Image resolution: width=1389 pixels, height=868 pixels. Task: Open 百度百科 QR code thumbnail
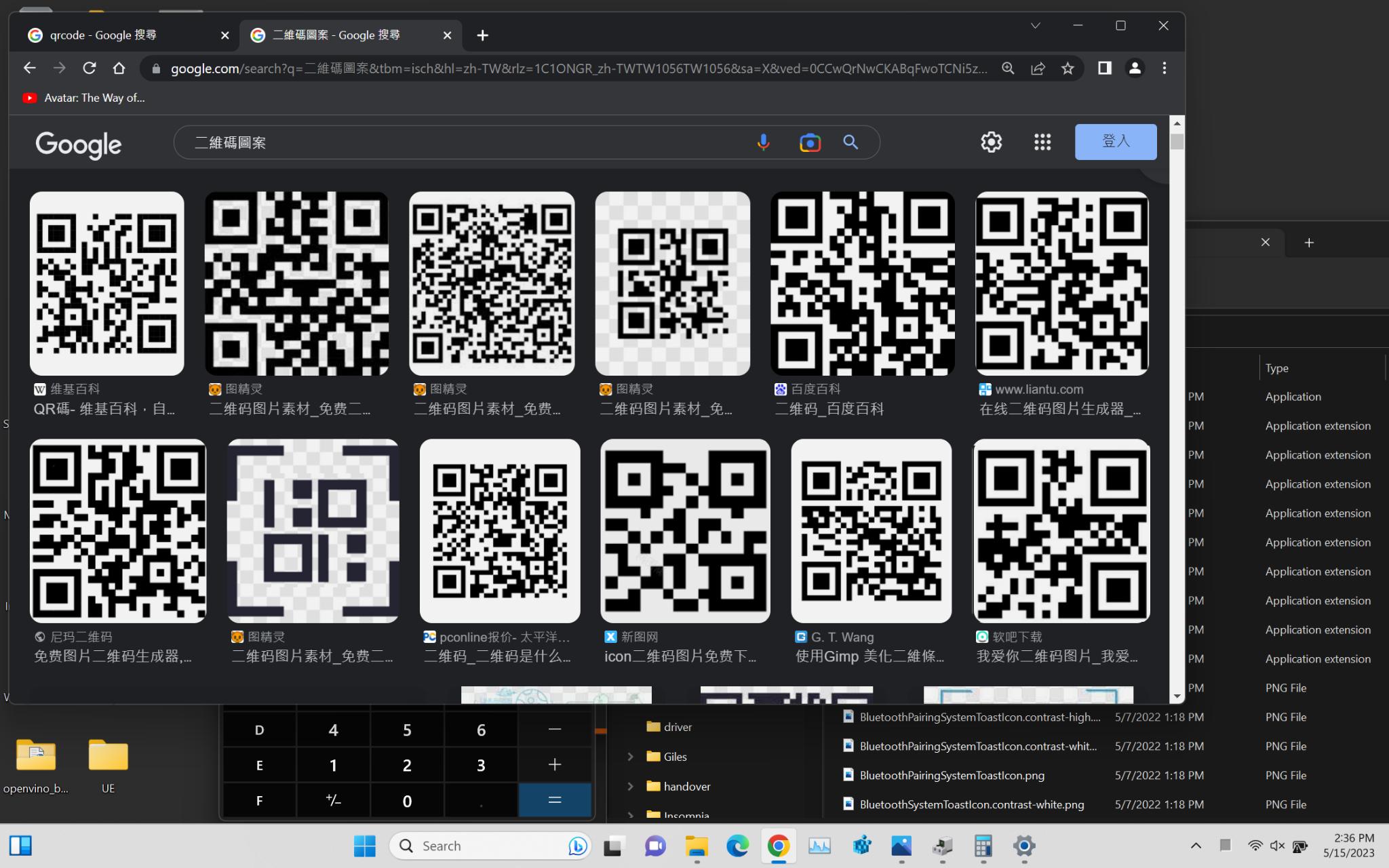(x=862, y=283)
